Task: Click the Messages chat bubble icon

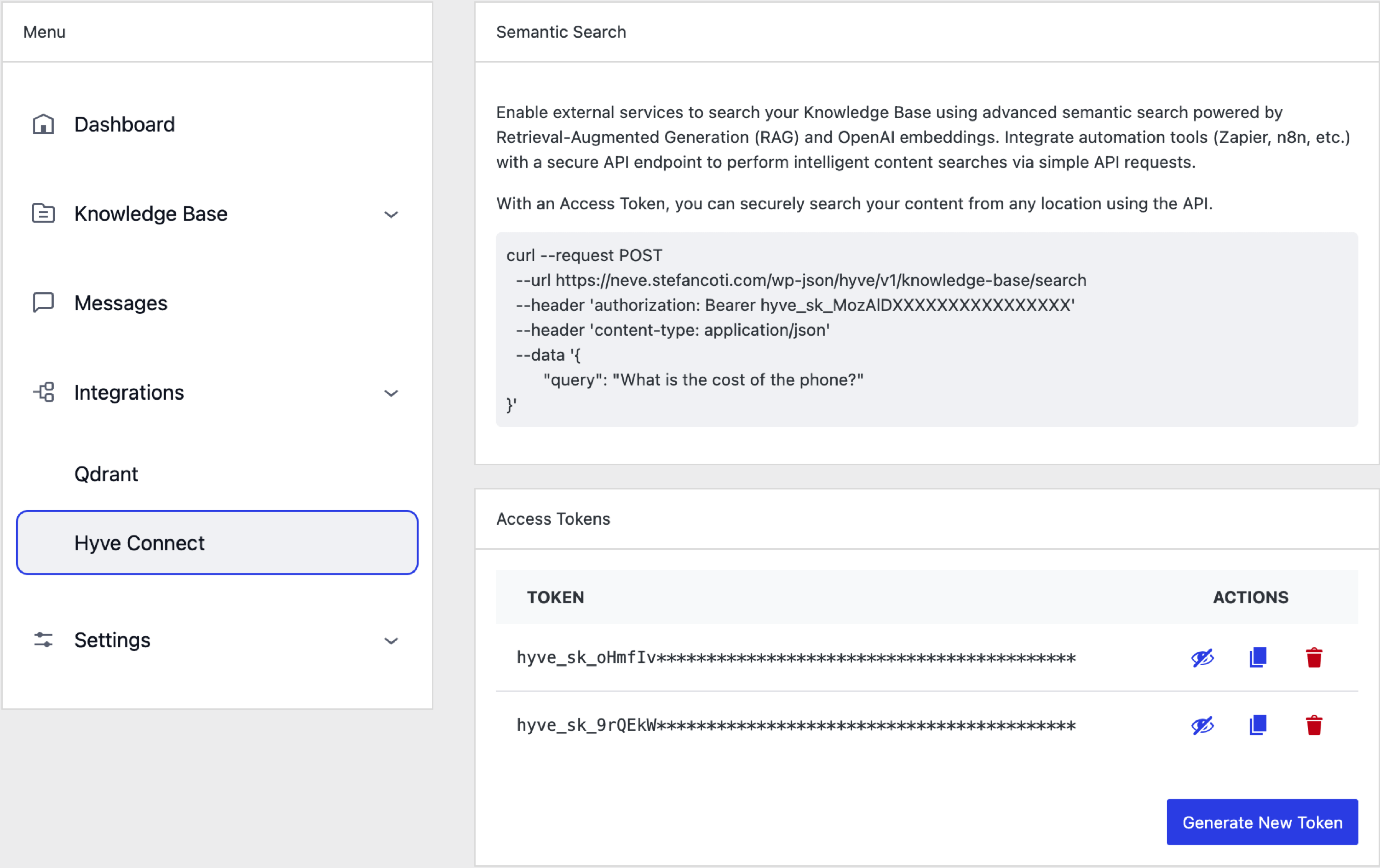Action: pos(43,303)
